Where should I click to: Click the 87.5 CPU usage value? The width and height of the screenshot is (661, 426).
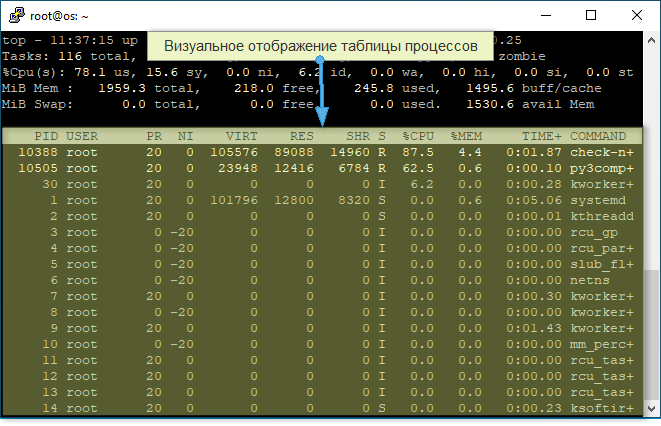click(x=418, y=152)
